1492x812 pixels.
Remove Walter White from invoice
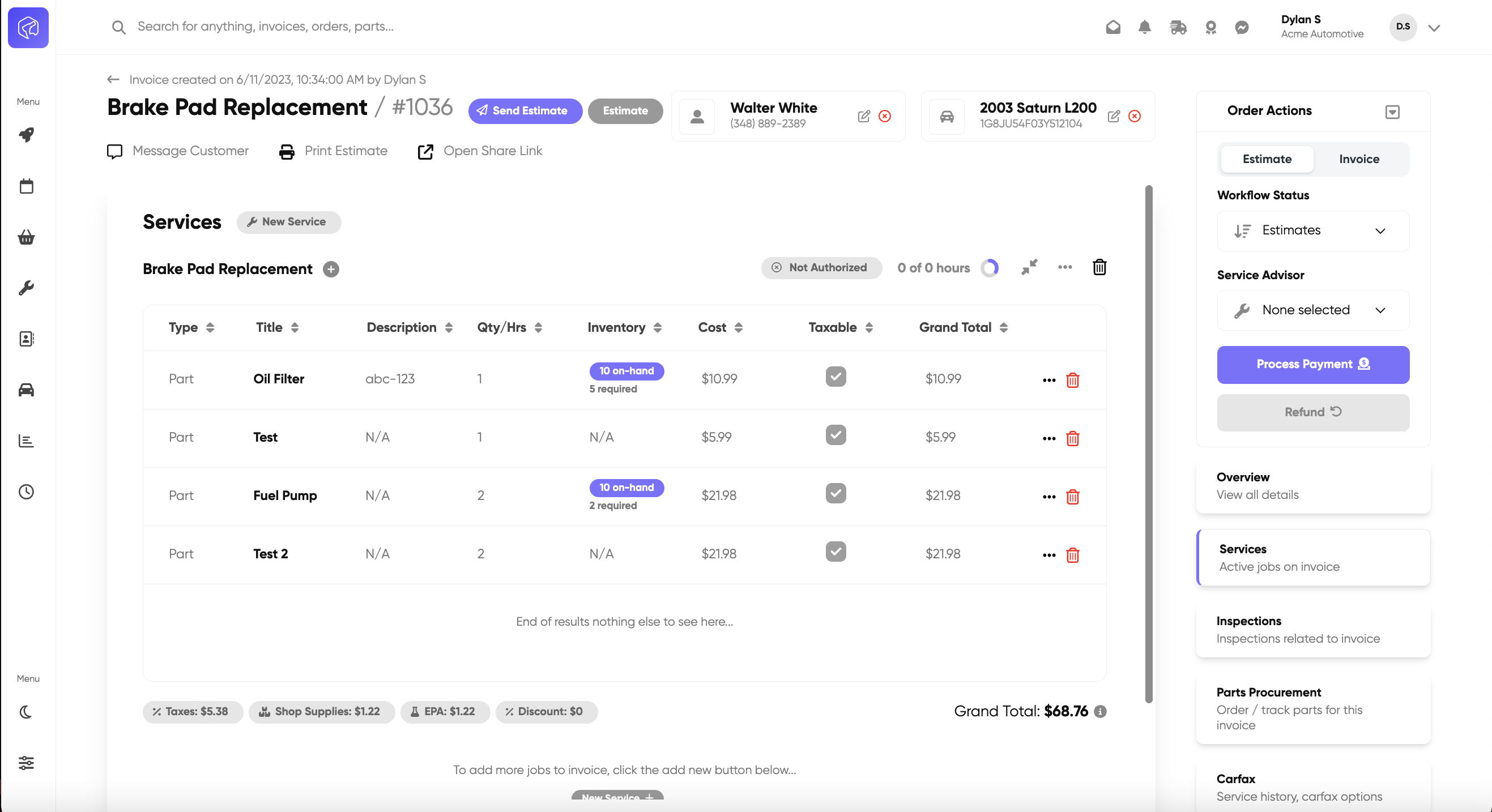[885, 116]
